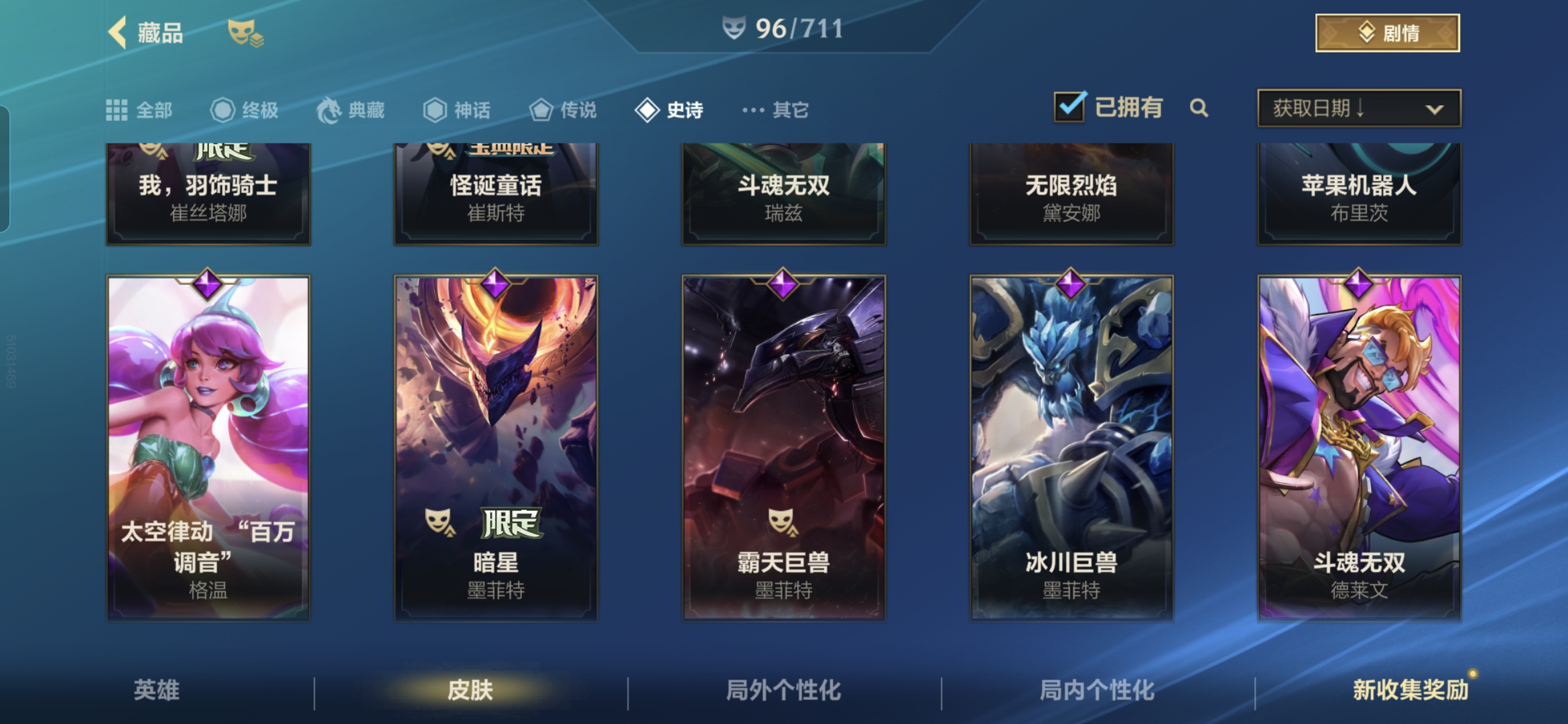Click the 剧情 button
This screenshot has height=724, width=1568.
[1388, 33]
